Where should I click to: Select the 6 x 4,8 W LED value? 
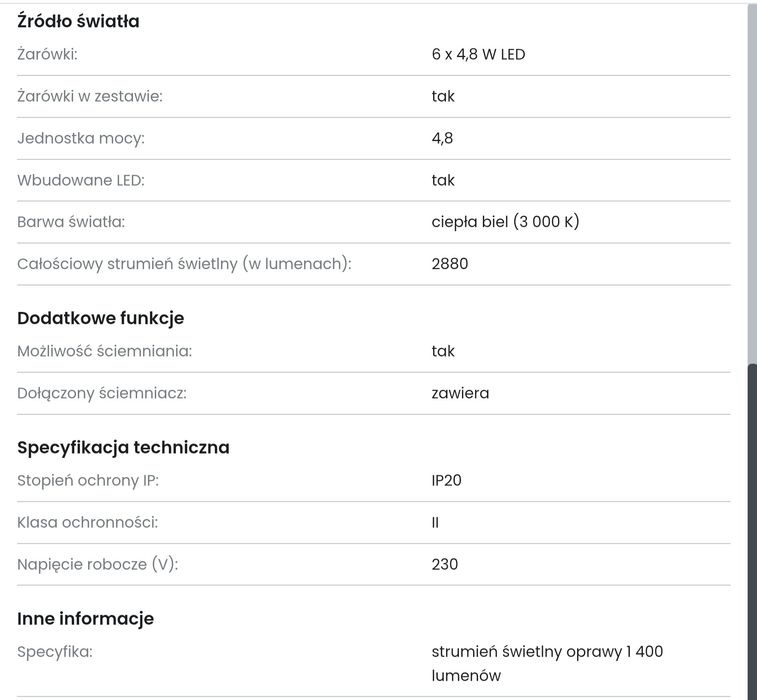tap(478, 54)
